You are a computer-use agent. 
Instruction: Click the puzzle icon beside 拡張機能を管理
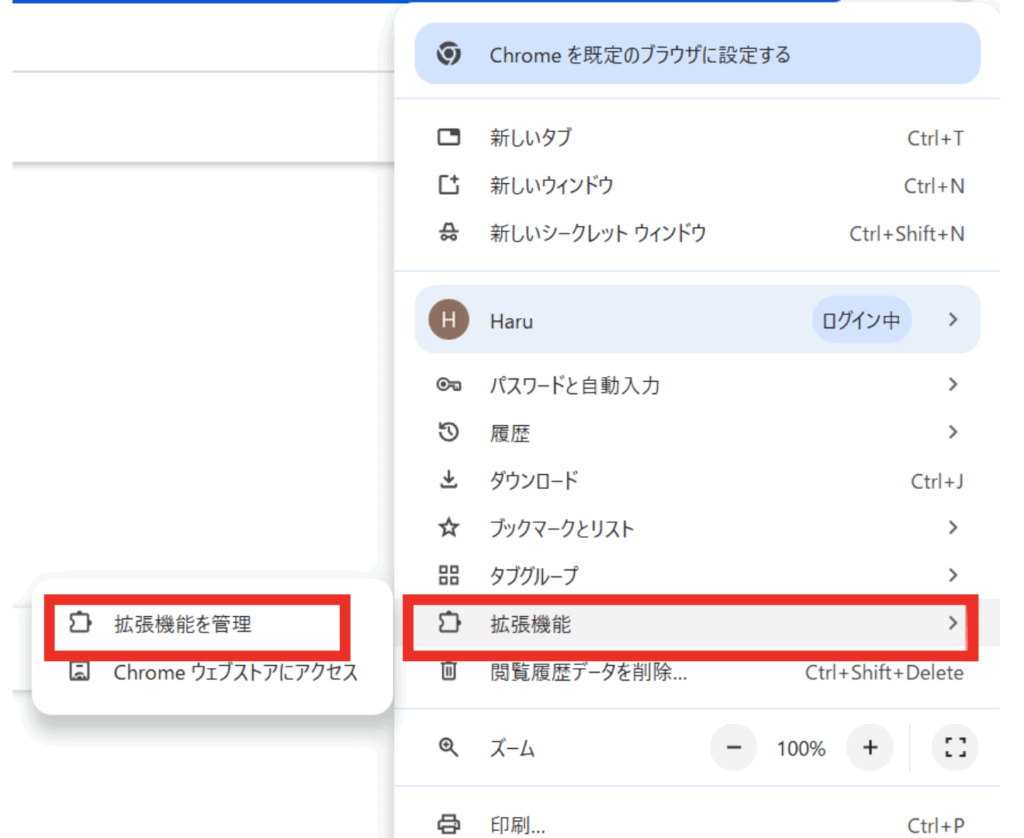tap(80, 622)
